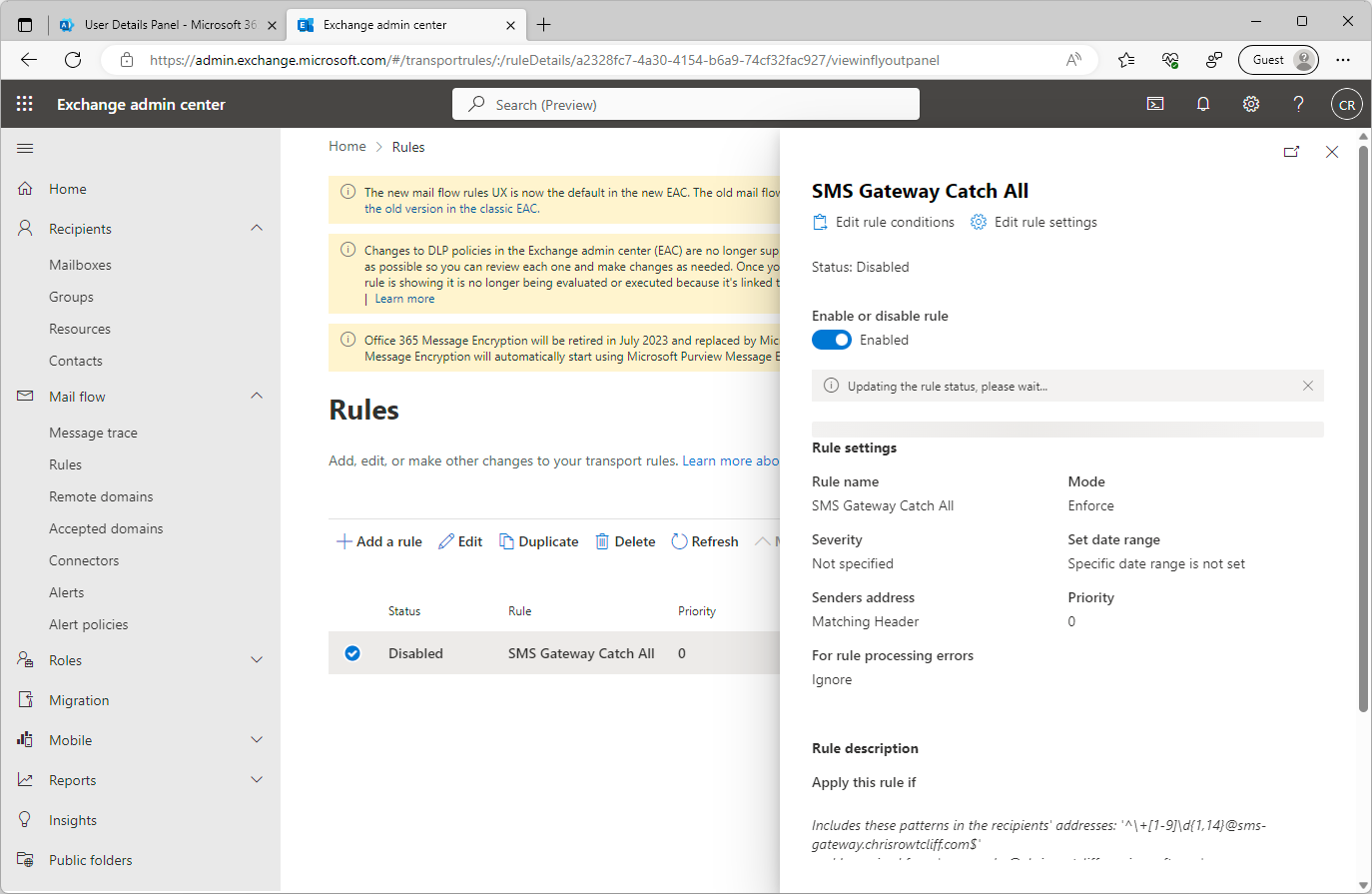Open the Exchange admin settings gear
This screenshot has width=1372, height=894.
tap(1250, 103)
